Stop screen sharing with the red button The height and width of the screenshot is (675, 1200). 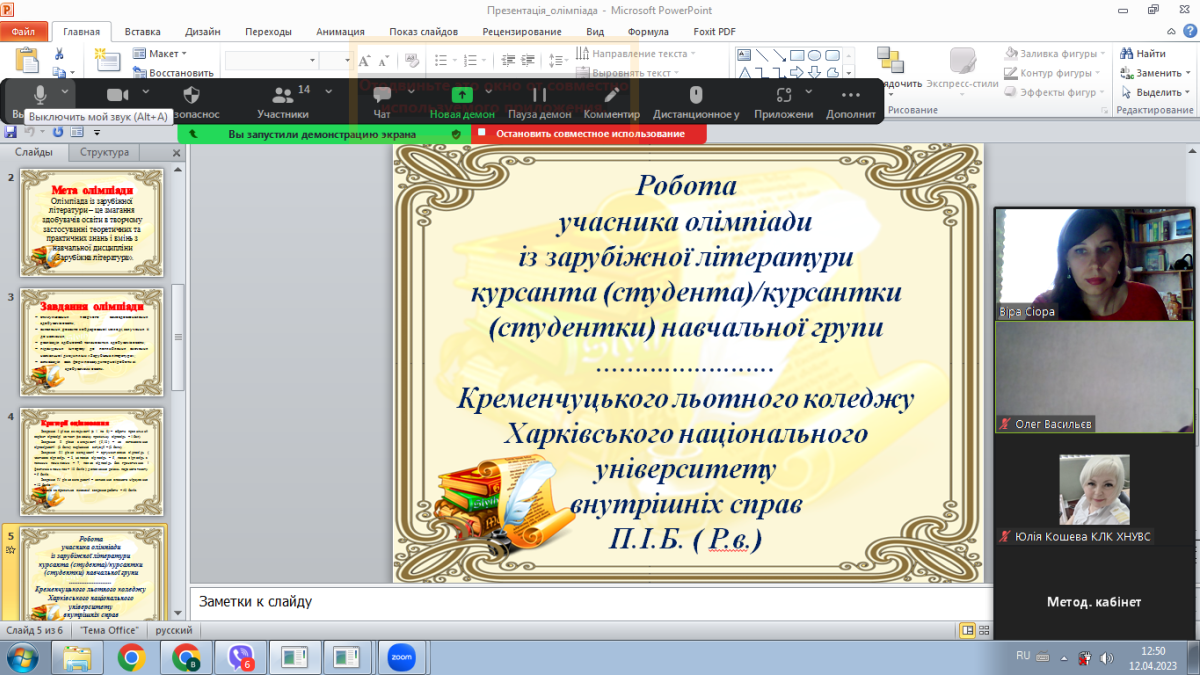click(589, 134)
